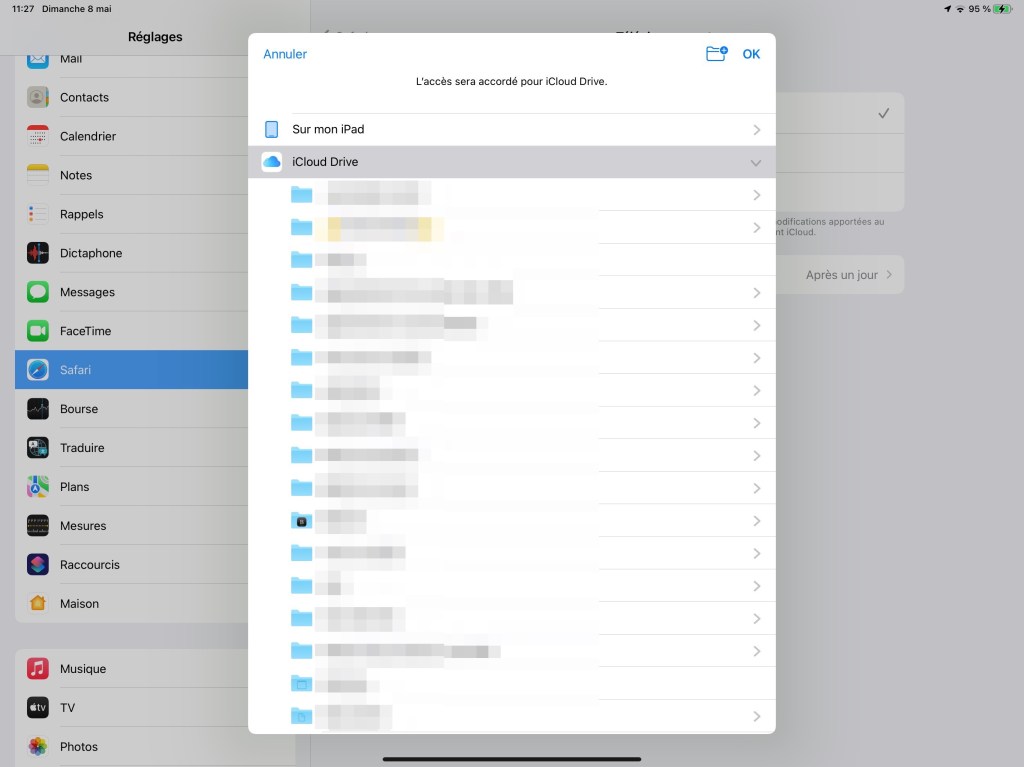The width and height of the screenshot is (1024, 767).
Task: Open Dictaphone settings icon
Action: coord(38,253)
